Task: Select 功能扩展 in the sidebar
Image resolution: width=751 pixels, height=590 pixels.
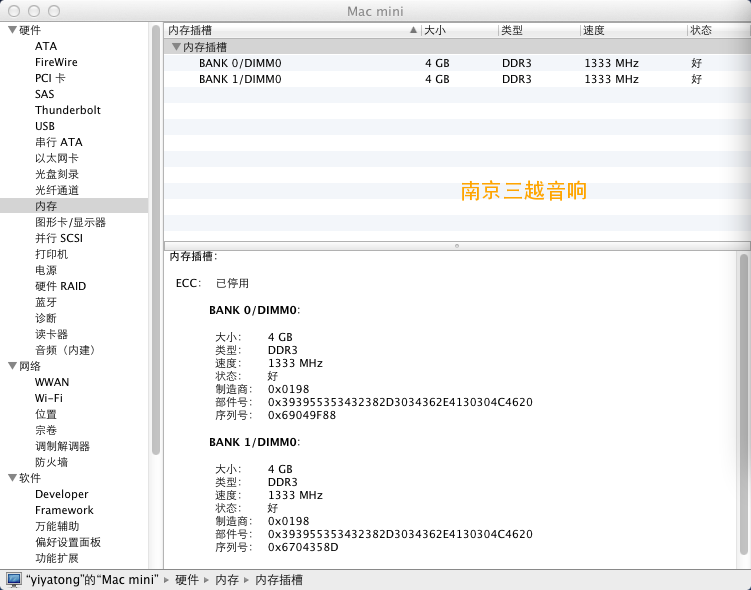Action: 57,558
